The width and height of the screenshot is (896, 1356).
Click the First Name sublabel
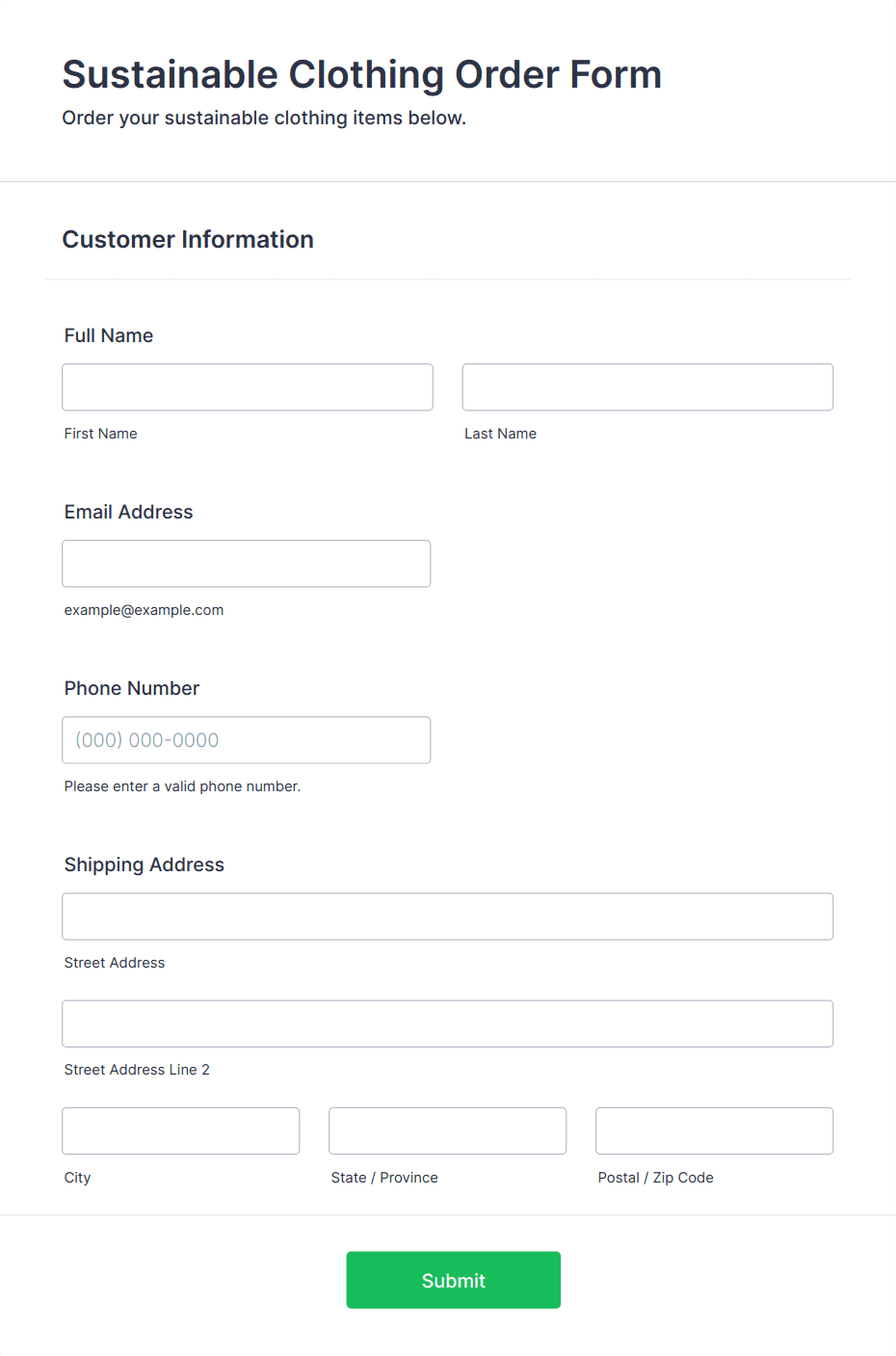coord(101,434)
